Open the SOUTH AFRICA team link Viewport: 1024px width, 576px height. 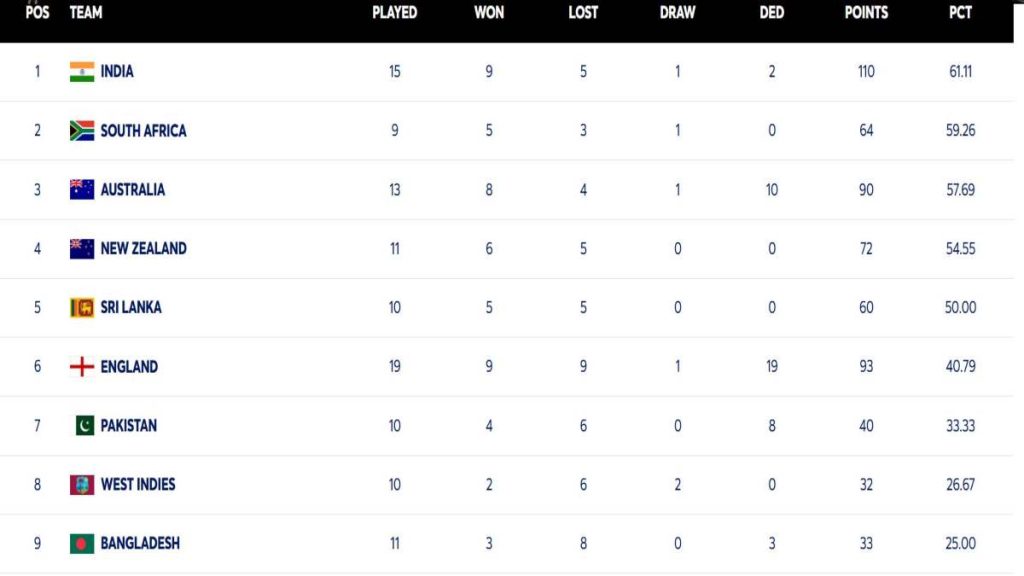point(143,131)
